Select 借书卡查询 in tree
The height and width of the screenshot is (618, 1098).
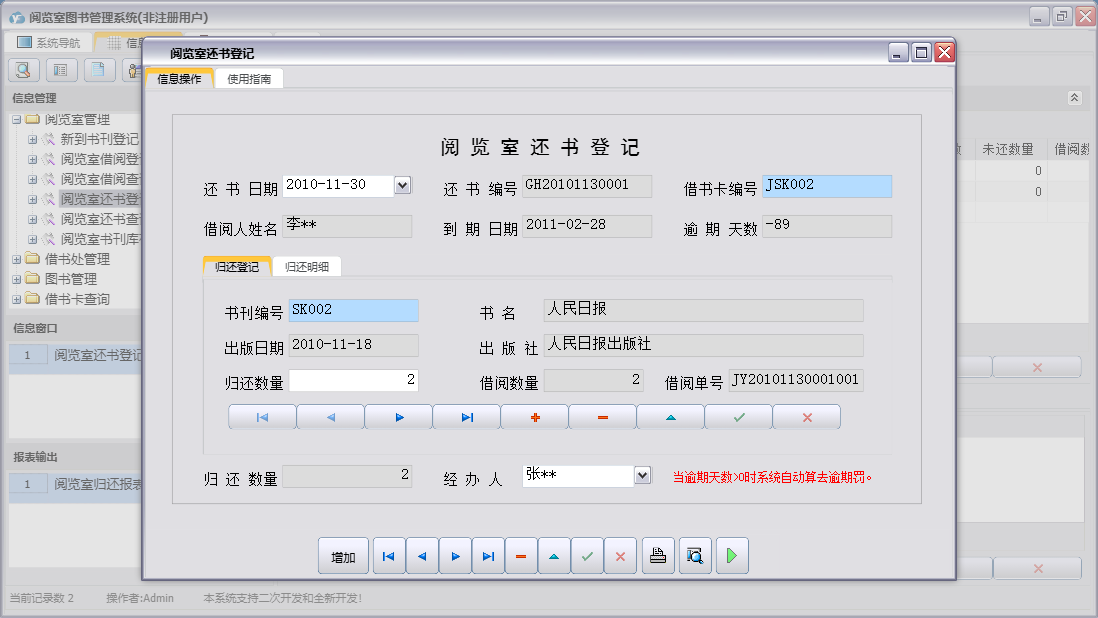tap(77, 300)
